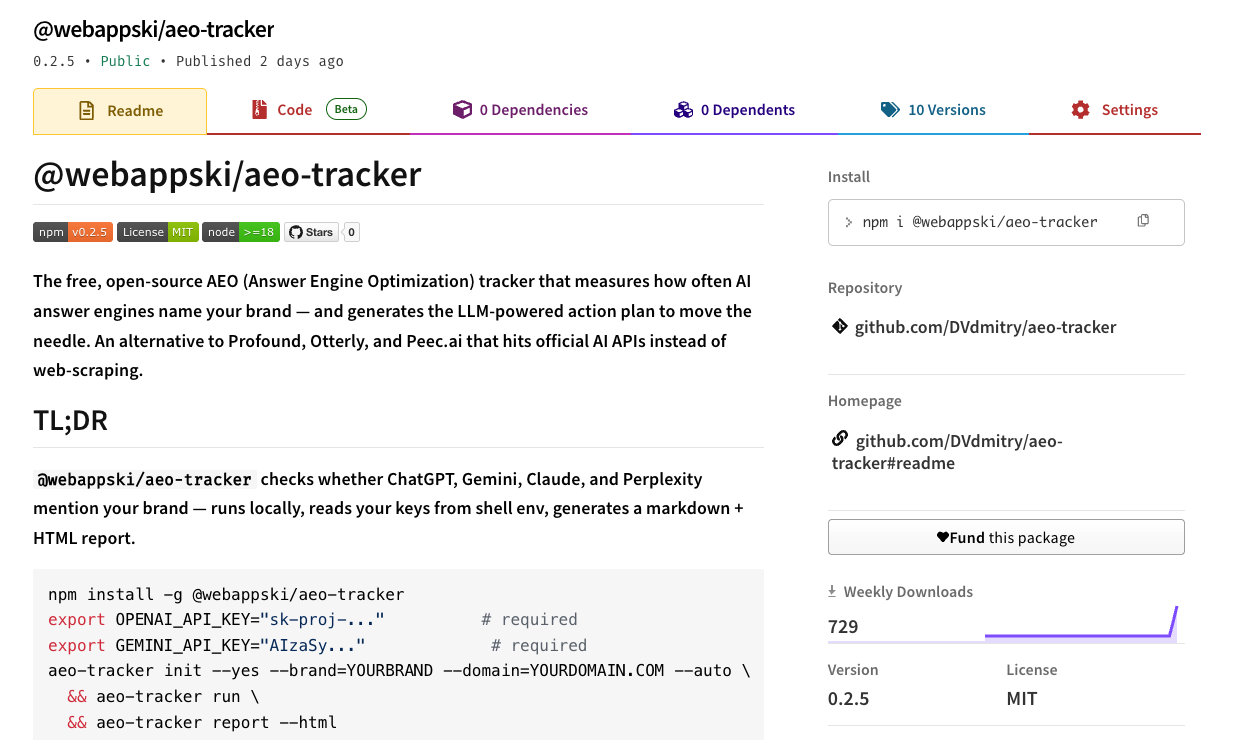Switch to the 10 Versions tab
The image size is (1251, 740).
coord(933,109)
